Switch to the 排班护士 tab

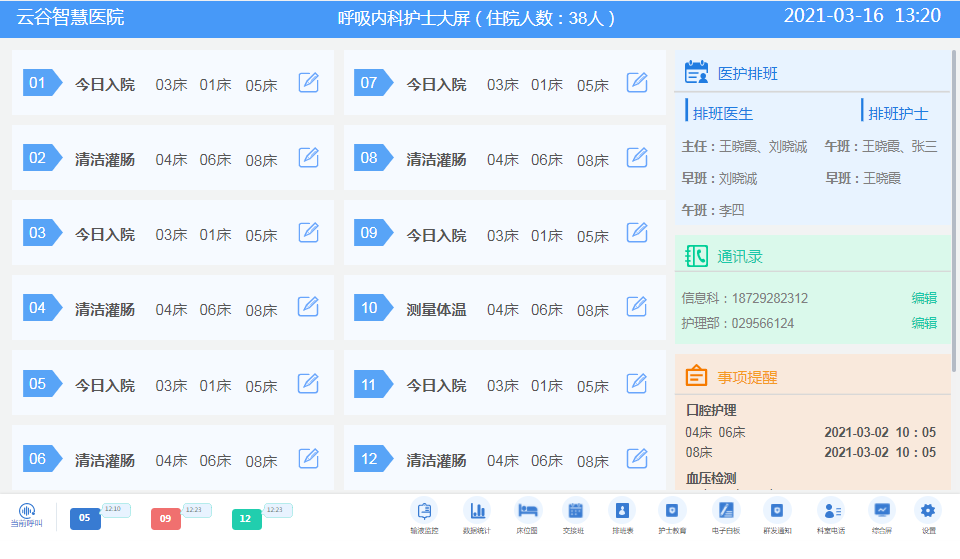pyautogui.click(x=897, y=113)
